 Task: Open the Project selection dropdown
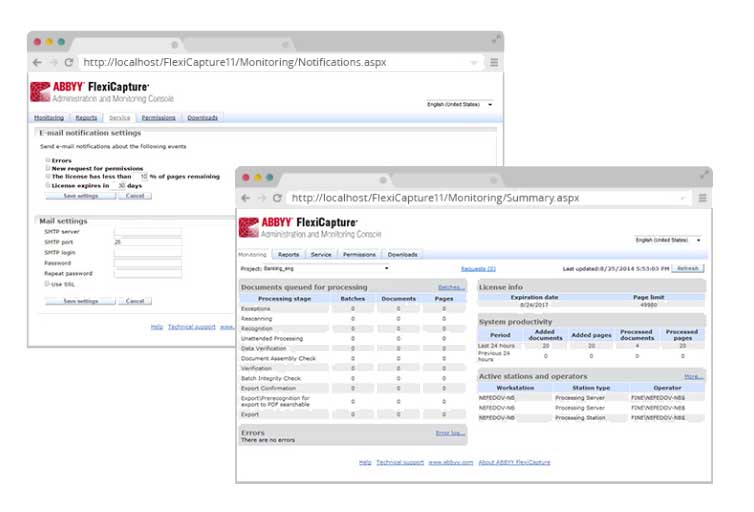[x=327, y=268]
